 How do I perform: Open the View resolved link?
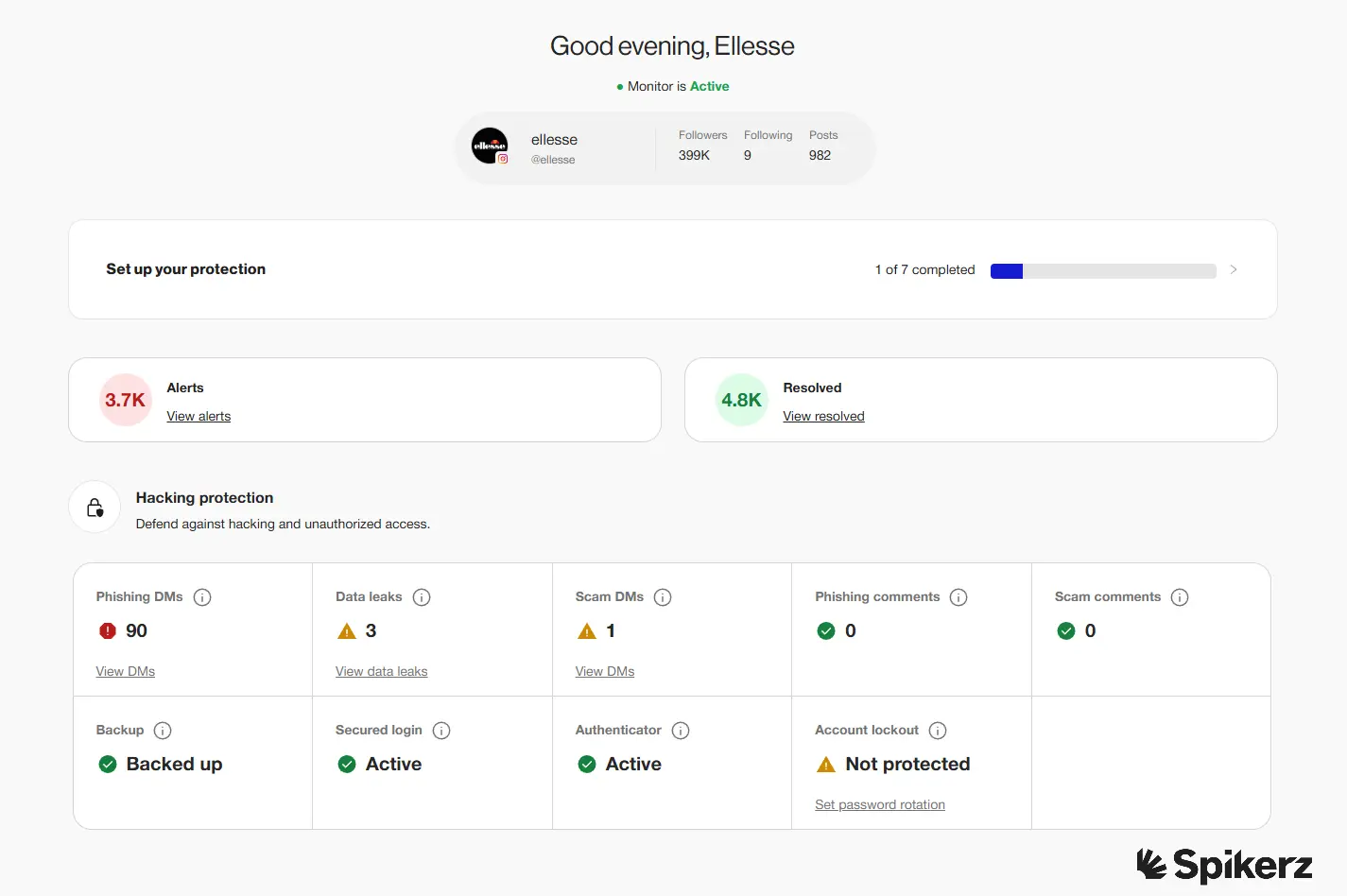pyautogui.click(x=823, y=416)
